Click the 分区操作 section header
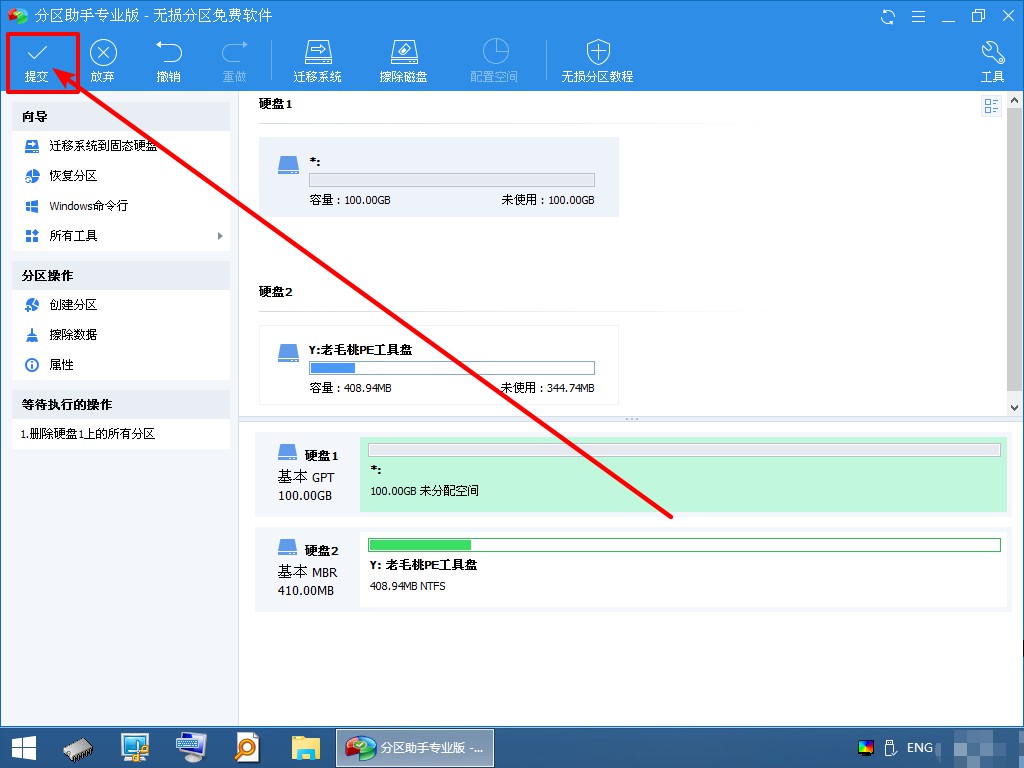1024x768 pixels. pos(121,276)
